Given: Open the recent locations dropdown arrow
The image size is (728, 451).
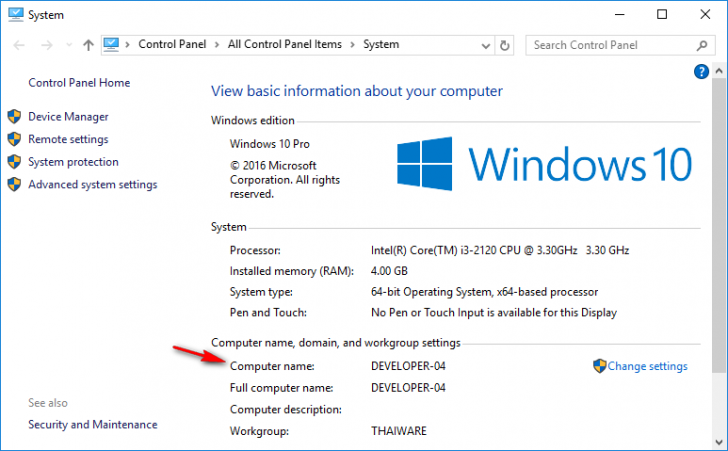Looking at the screenshot, I should tap(69, 45).
